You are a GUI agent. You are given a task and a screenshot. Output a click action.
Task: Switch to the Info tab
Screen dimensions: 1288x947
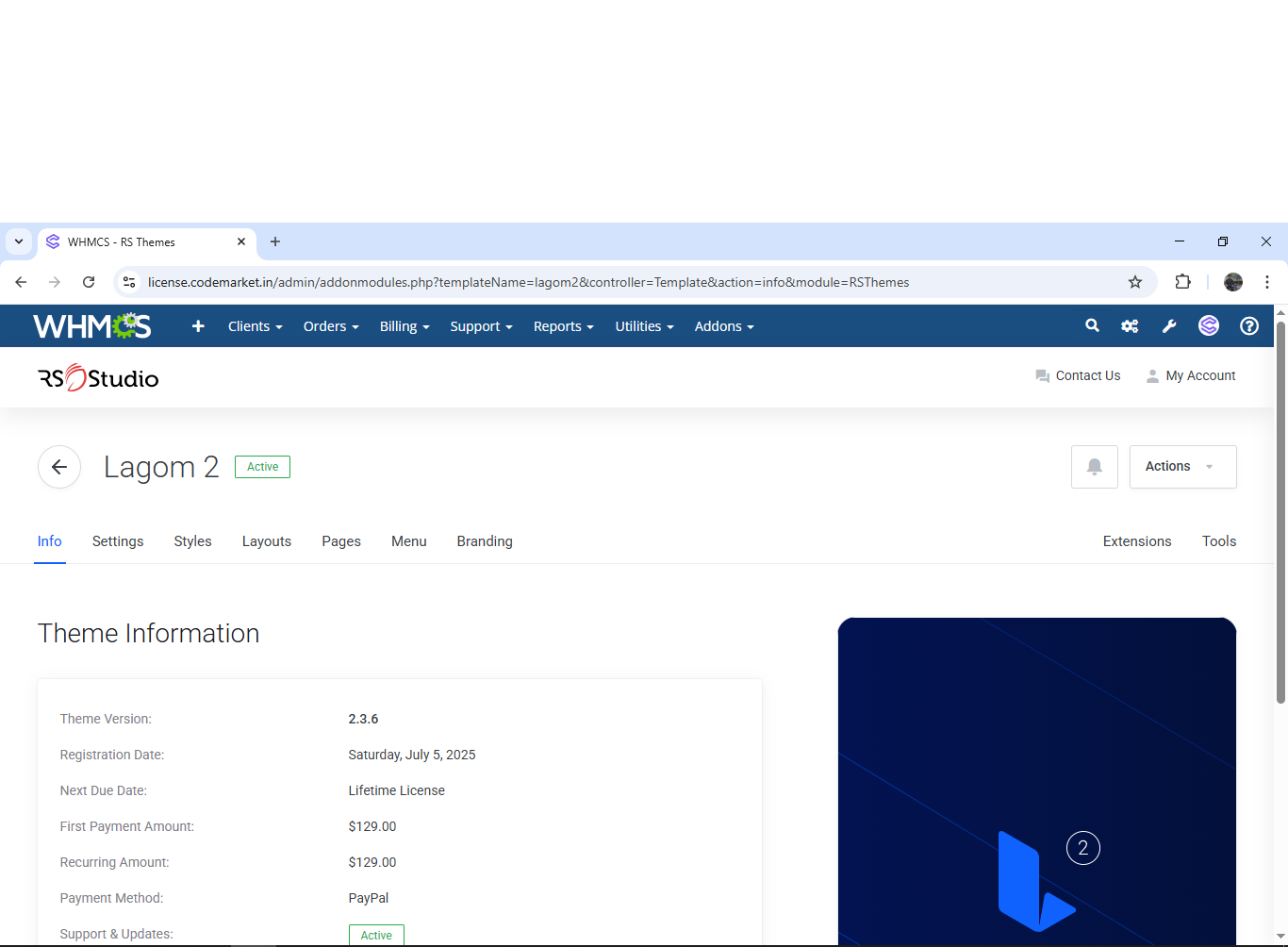(50, 541)
